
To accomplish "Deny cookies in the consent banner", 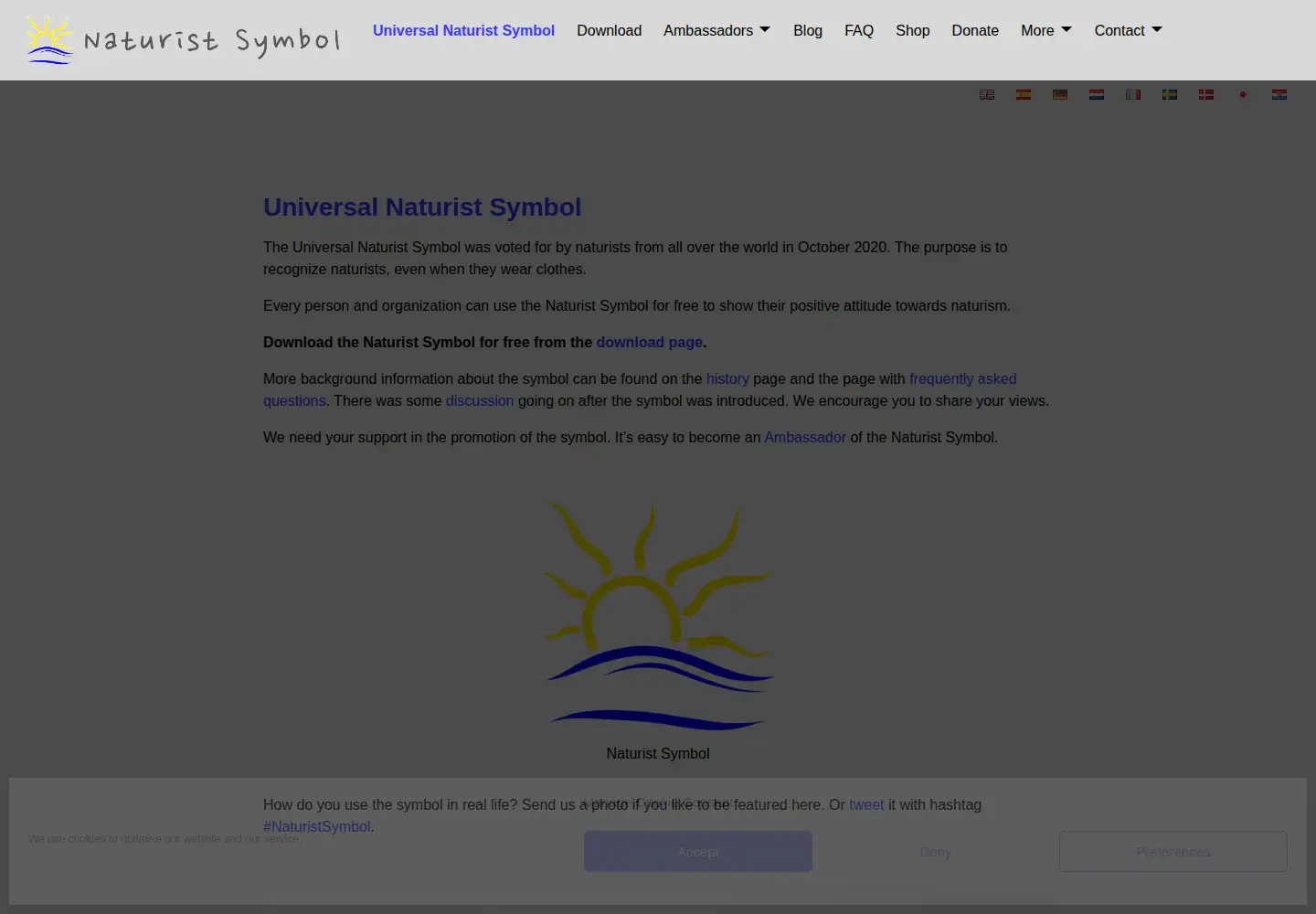I will 936,851.
